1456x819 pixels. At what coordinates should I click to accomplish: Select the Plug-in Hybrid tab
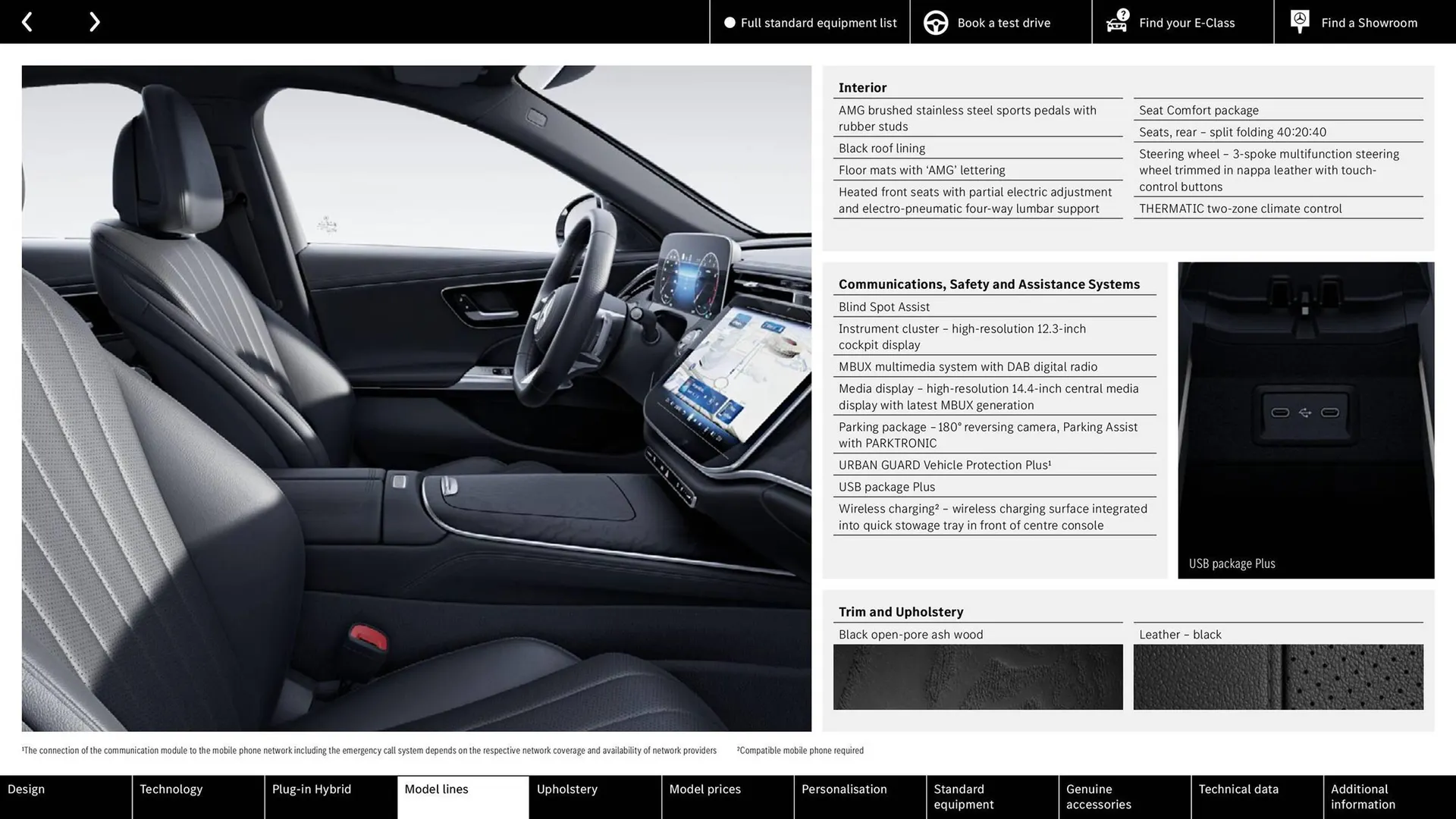(312, 789)
